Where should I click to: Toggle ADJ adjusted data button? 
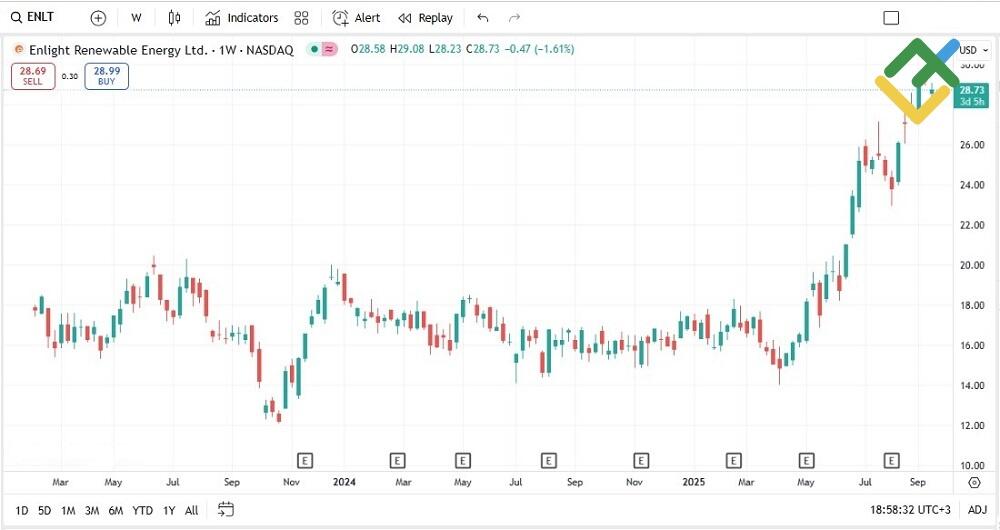(977, 510)
